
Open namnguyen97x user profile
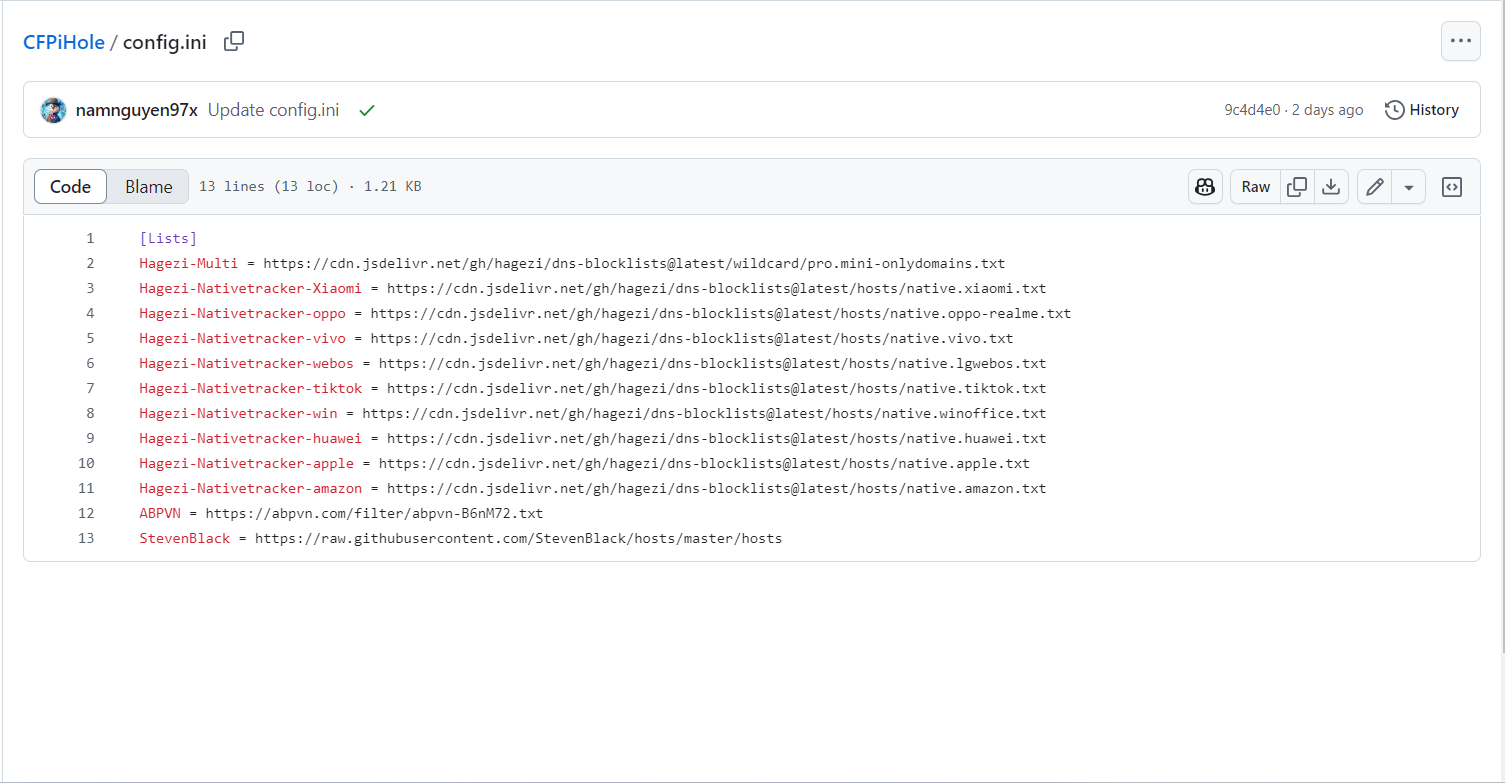coord(137,110)
